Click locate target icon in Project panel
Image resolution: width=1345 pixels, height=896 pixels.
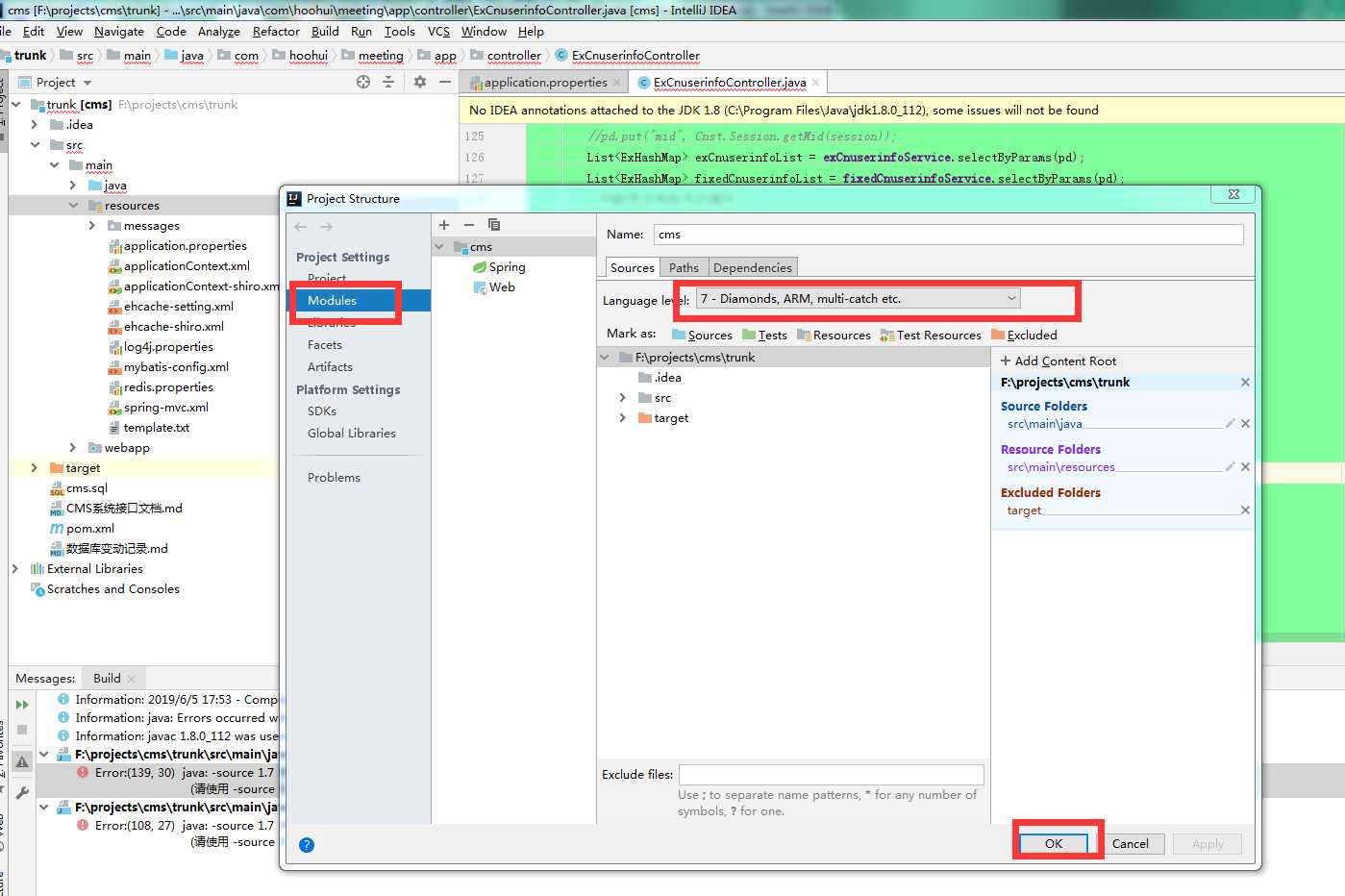coord(363,82)
